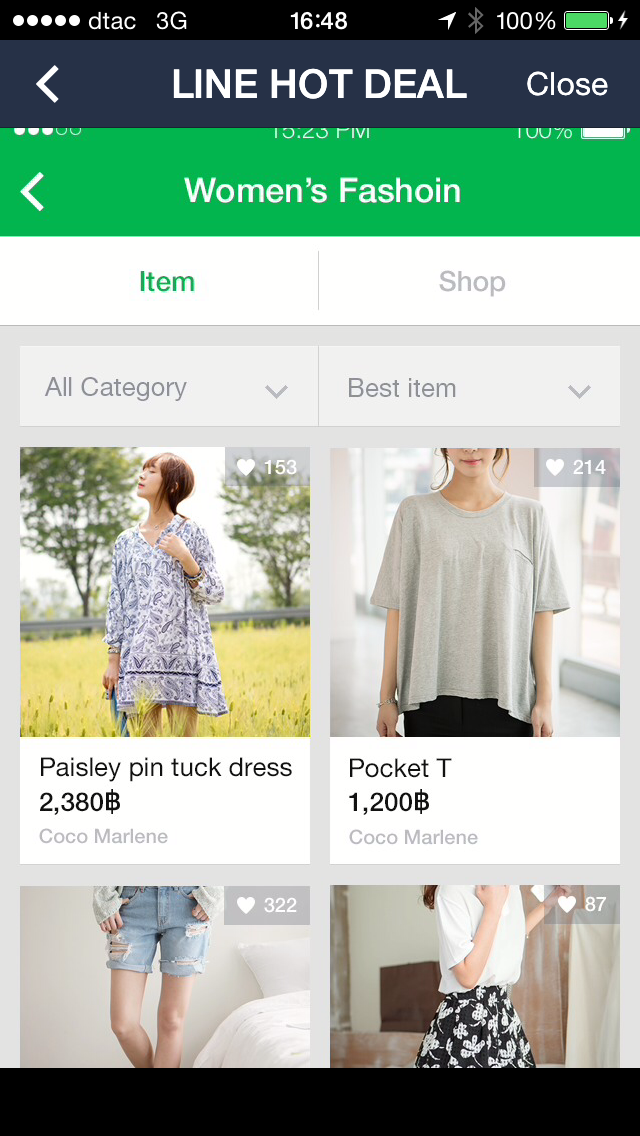The width and height of the screenshot is (640, 1136).
Task: Open the All Category dropdown
Action: [168, 388]
